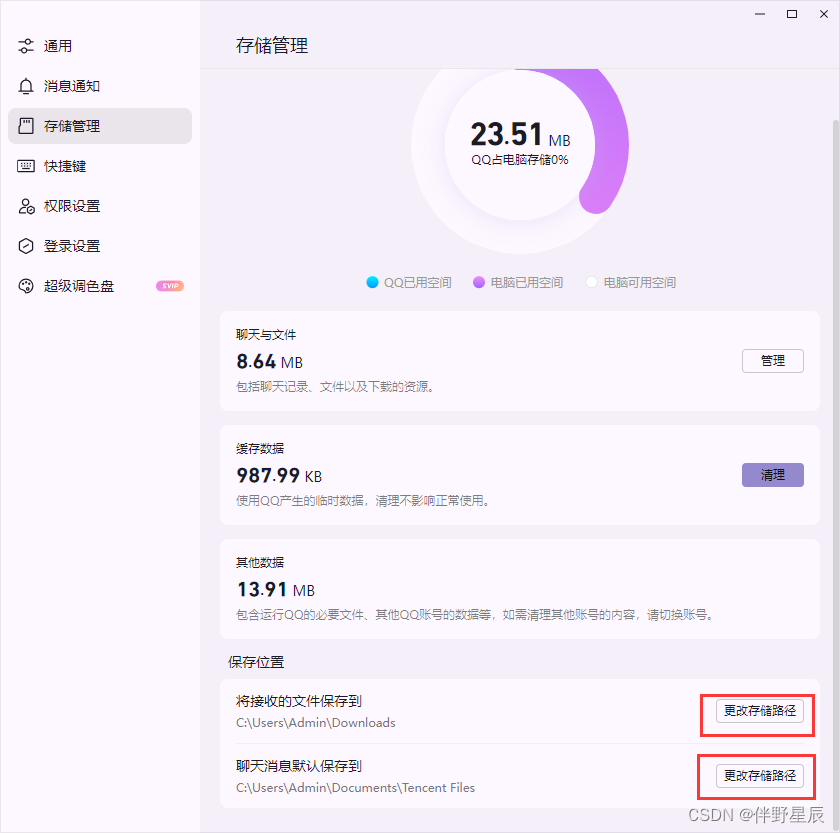
Task: Click the hexagon icon for 登录设置
Action: [x=26, y=246]
